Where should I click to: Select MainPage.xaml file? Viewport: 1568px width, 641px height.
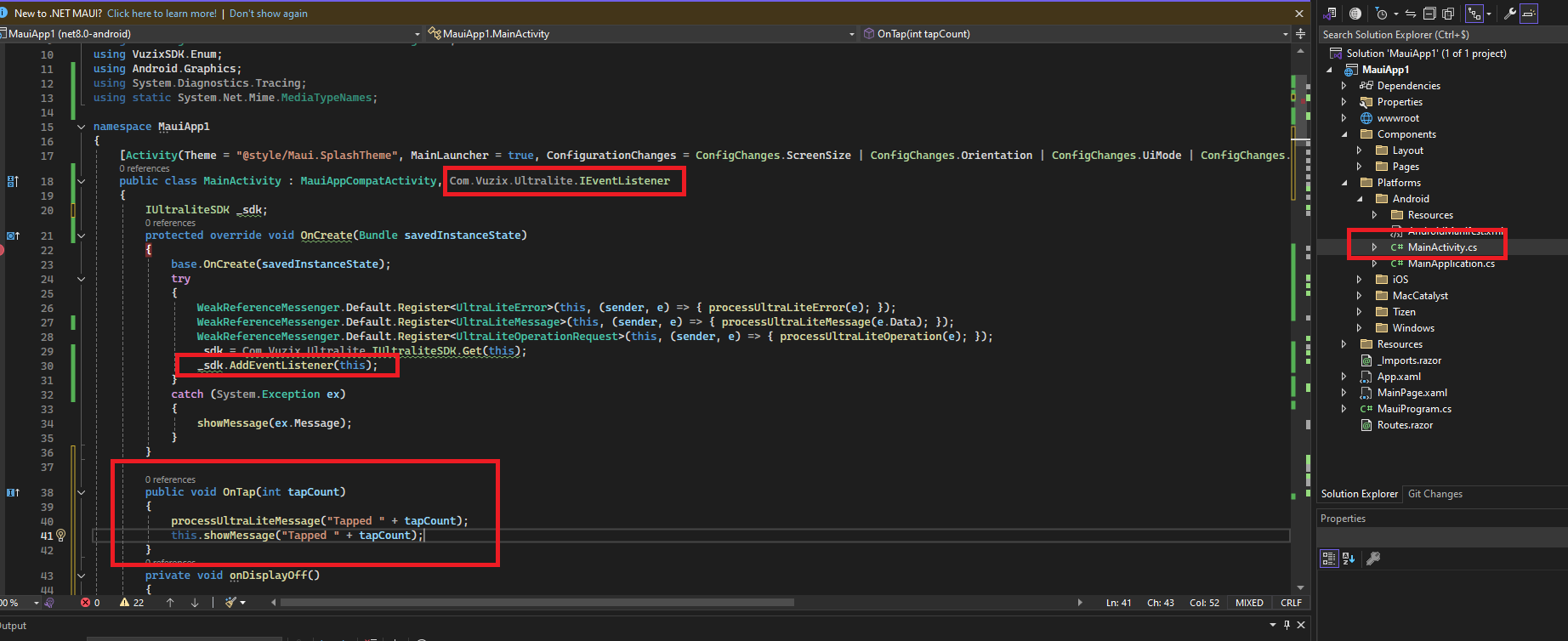coord(1412,393)
